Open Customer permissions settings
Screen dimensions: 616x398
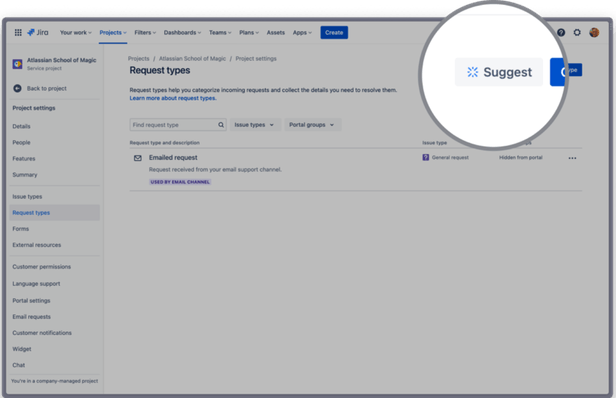coord(42,266)
